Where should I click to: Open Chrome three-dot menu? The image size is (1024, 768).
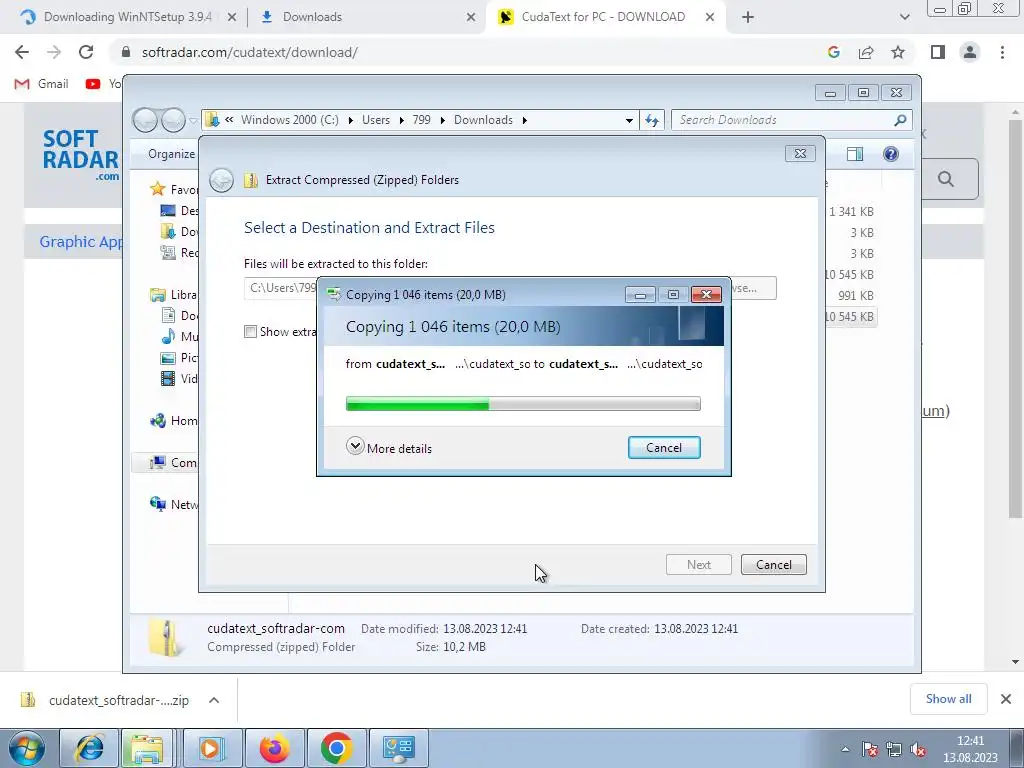pos(1002,52)
